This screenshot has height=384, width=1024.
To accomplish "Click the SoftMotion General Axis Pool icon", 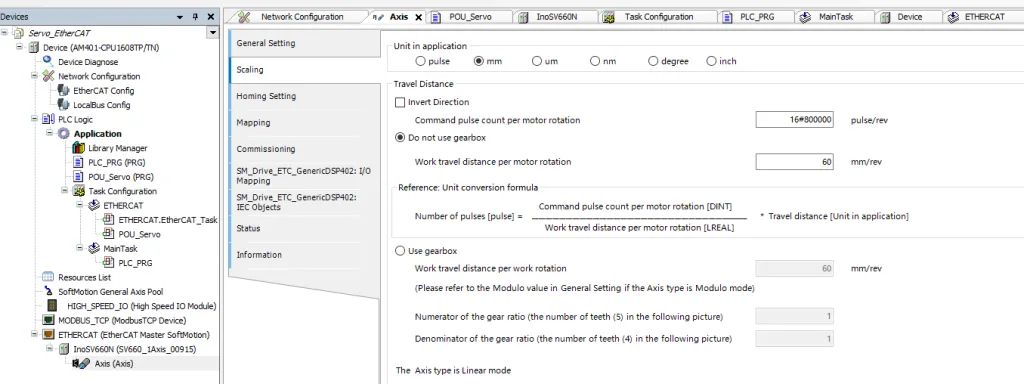I will (48, 292).
